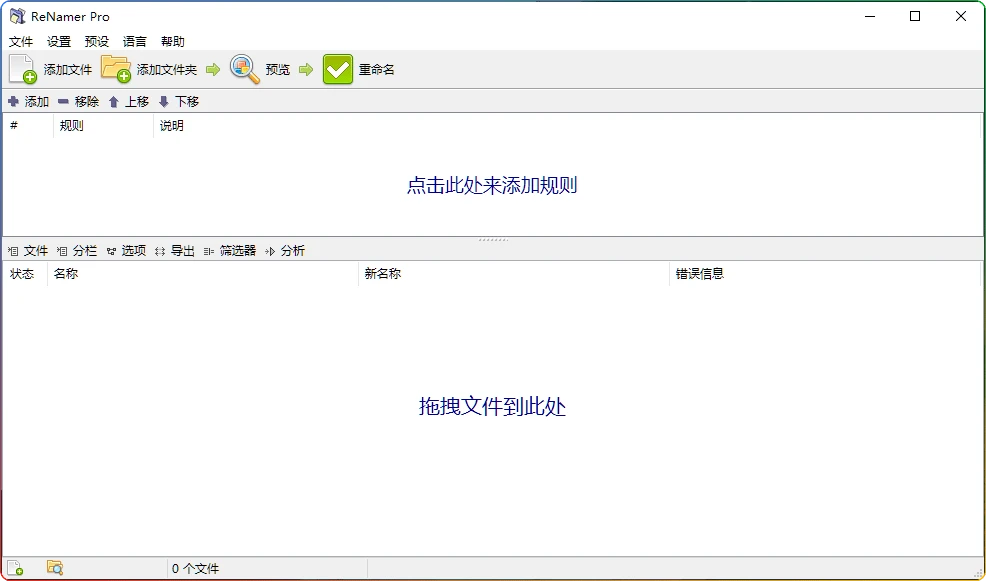Viewport: 986px width, 581px height.
Task: Click the green 重命名 (Rename) checkmark icon
Action: [x=336, y=69]
